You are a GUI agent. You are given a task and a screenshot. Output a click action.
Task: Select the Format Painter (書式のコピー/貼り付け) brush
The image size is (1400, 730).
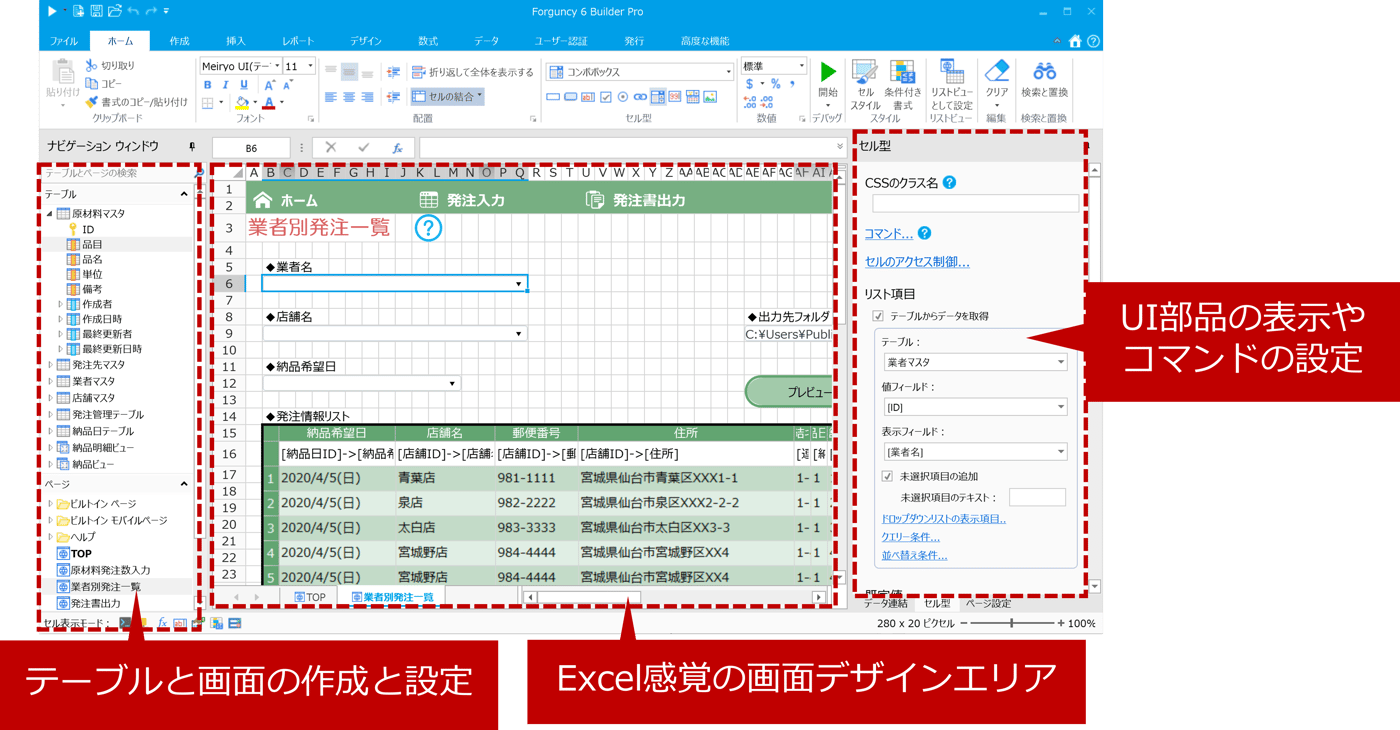[91, 102]
